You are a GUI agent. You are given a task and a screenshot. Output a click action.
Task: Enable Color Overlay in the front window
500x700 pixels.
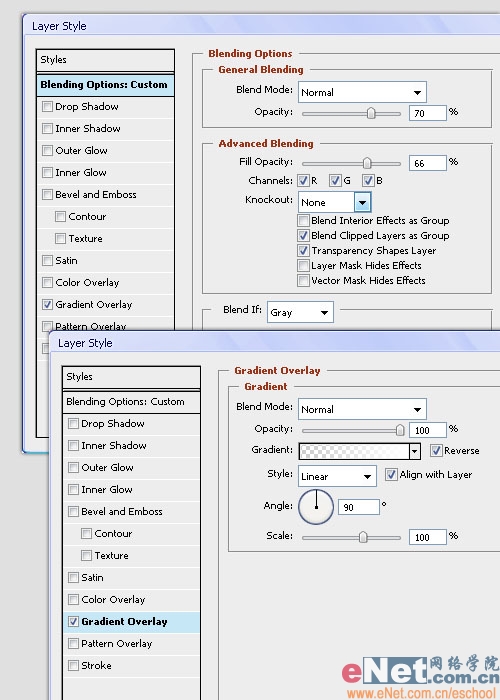click(x=73, y=599)
